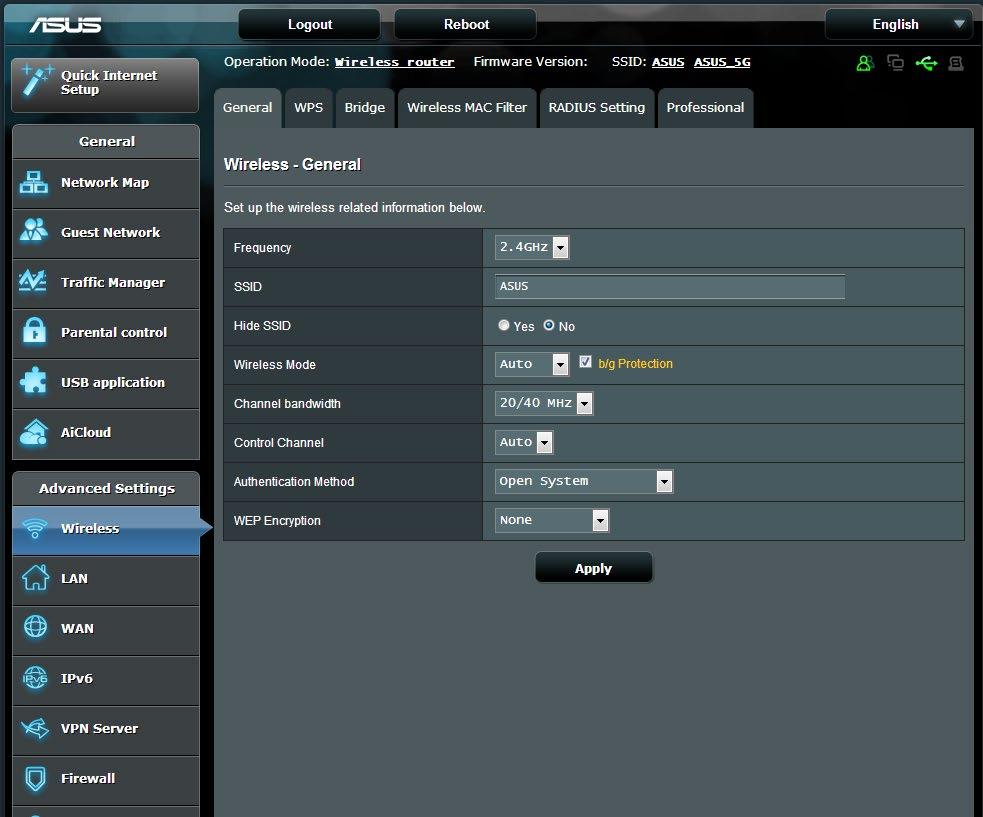Screen dimensions: 983x817
Task: Select Yes for Hide SSID
Action: (503, 325)
